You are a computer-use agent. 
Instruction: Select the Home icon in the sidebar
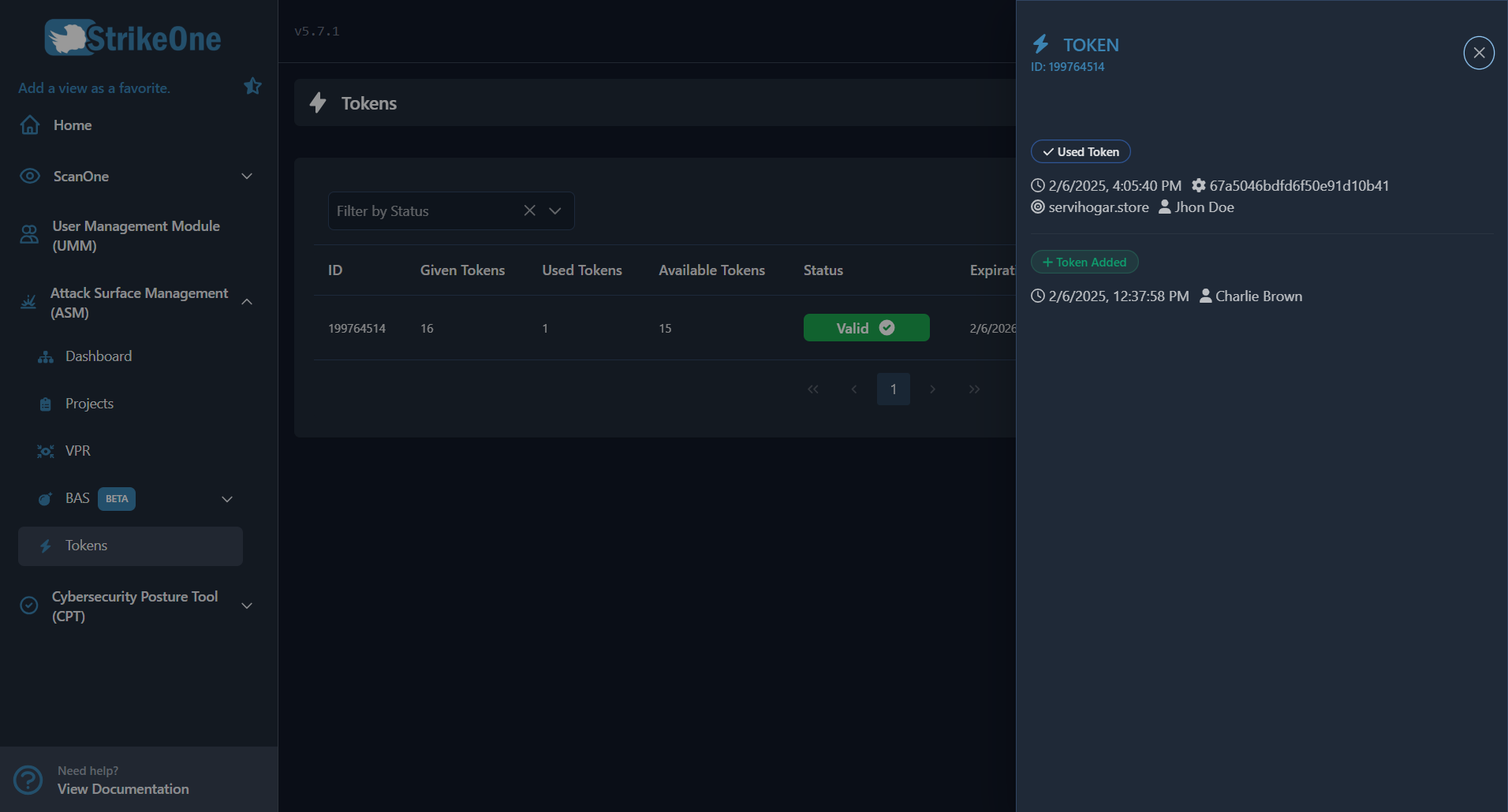[x=28, y=125]
